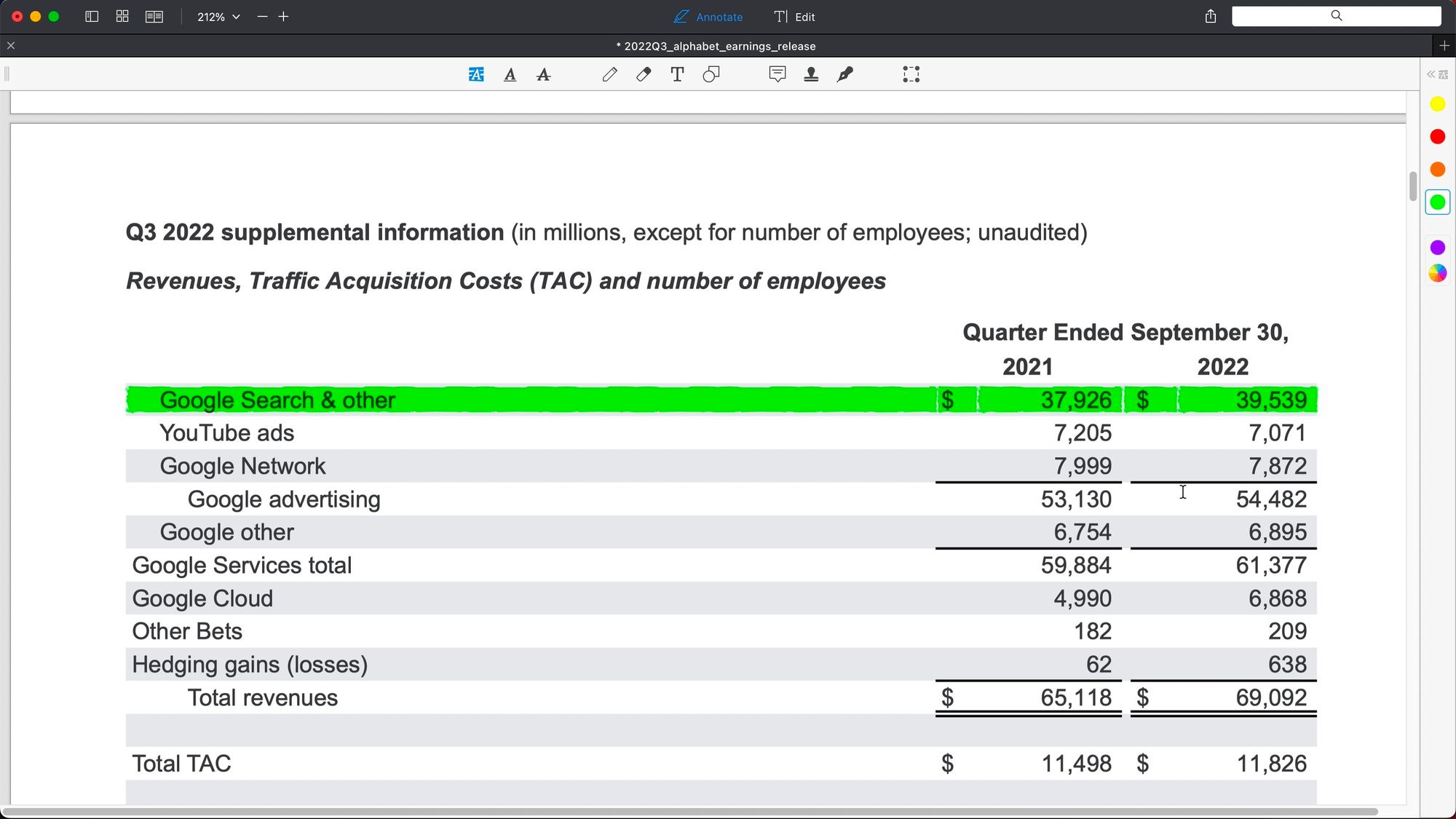The height and width of the screenshot is (819, 1456).
Task: Switch to thumbnail grid view
Action: click(122, 16)
